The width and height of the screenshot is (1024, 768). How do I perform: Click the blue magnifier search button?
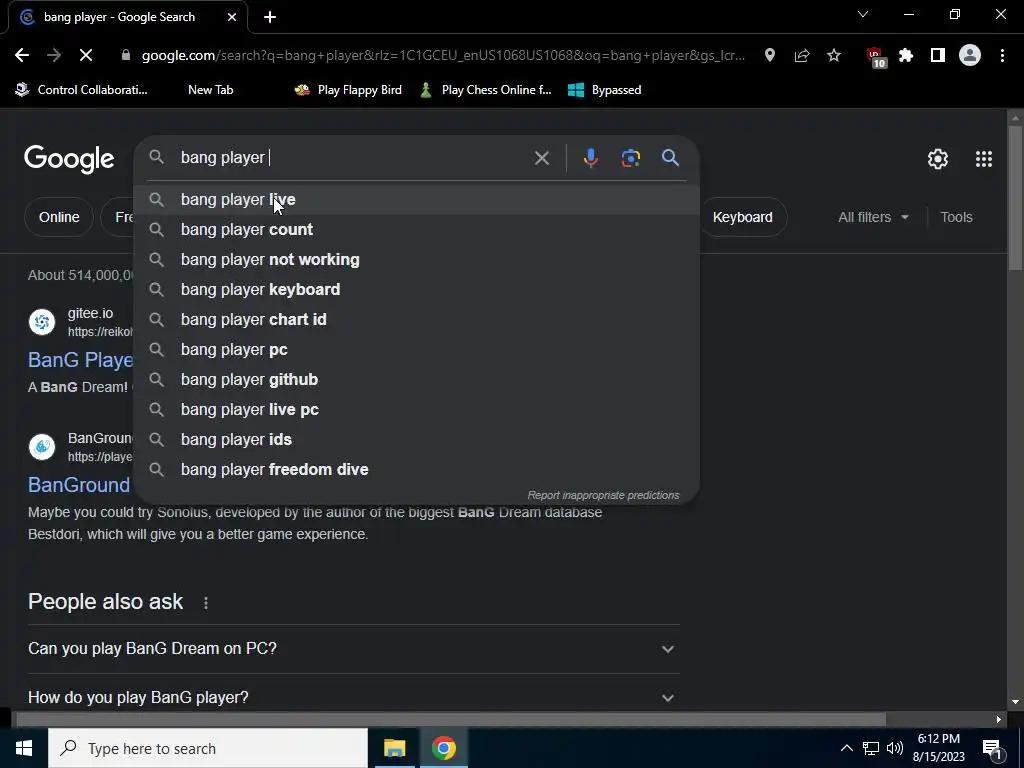click(671, 157)
